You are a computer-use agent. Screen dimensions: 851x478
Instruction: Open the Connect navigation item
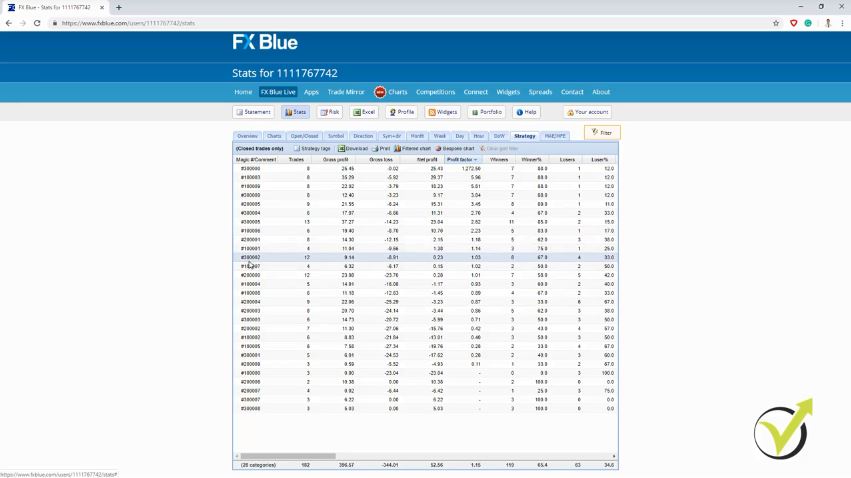475,92
